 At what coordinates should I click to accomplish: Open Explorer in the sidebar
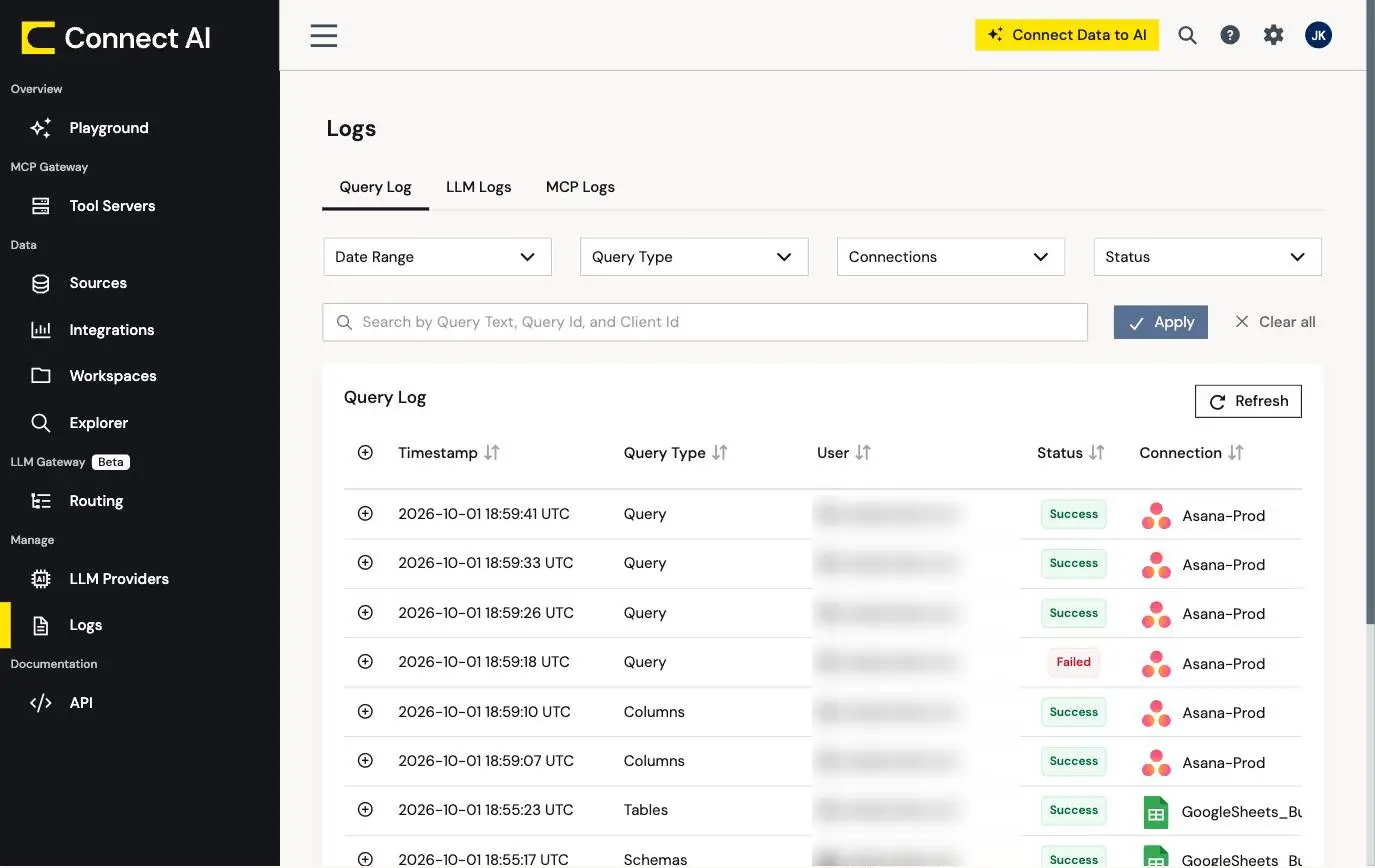tap(98, 423)
